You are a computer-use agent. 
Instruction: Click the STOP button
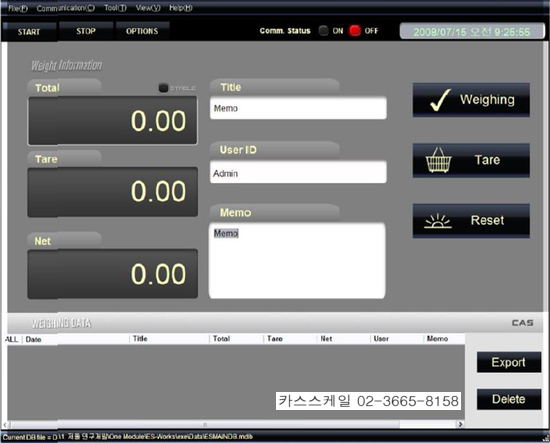pos(86,31)
